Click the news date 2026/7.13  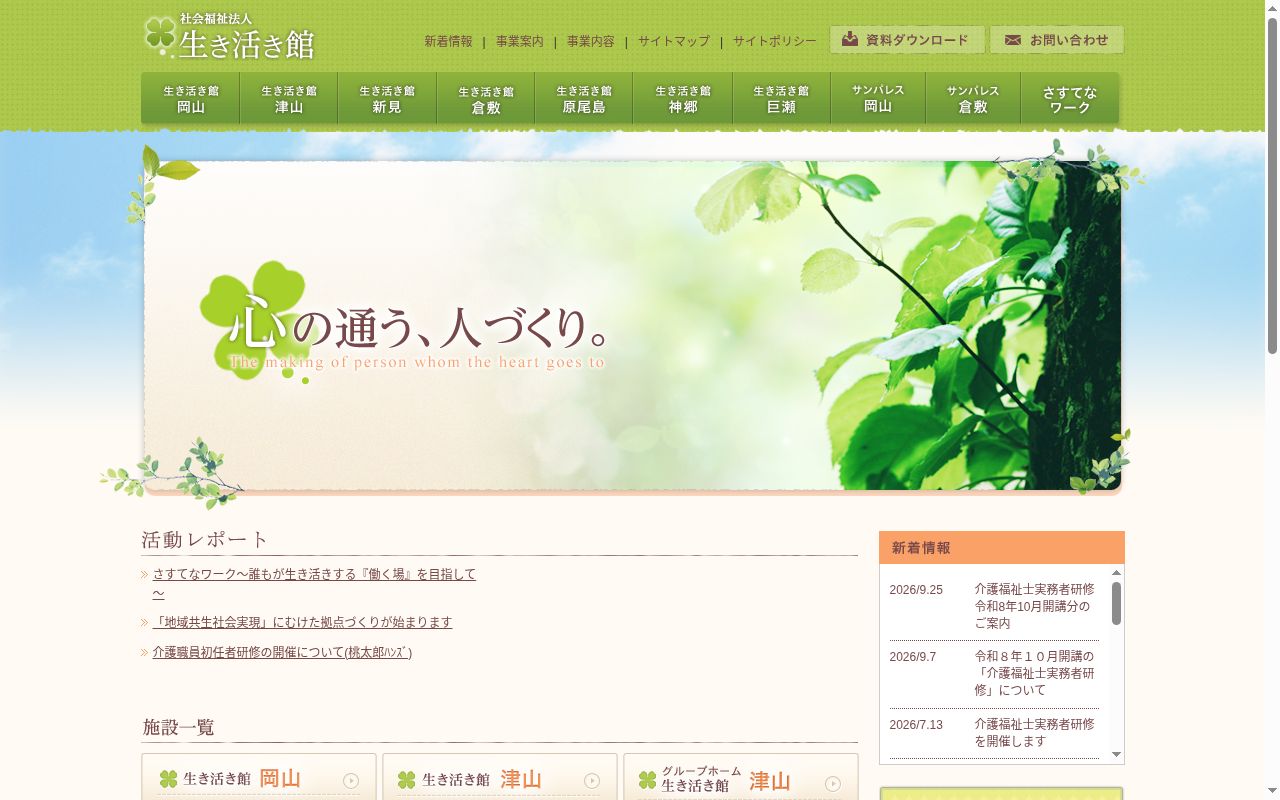coord(916,725)
